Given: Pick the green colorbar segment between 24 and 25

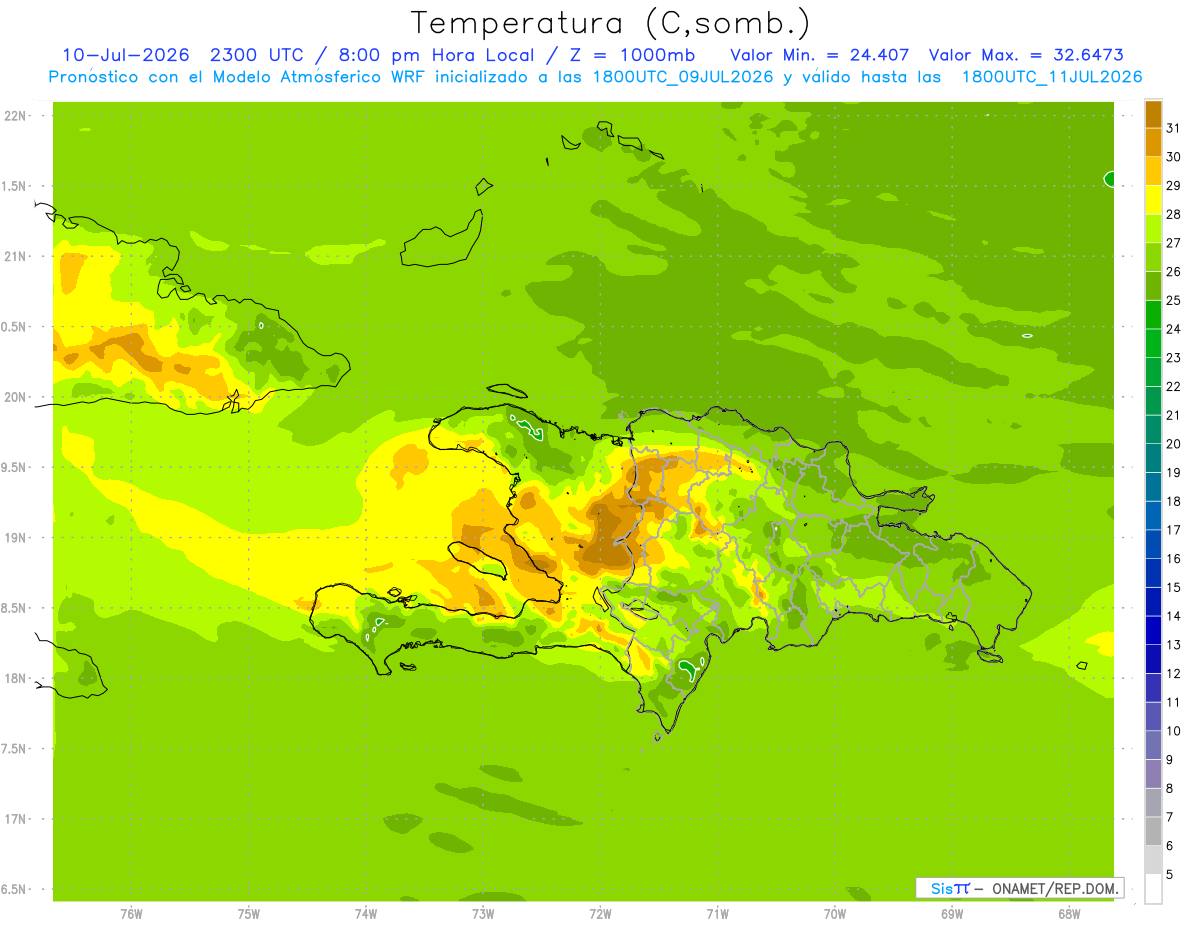Looking at the screenshot, I should pyautogui.click(x=1154, y=314).
